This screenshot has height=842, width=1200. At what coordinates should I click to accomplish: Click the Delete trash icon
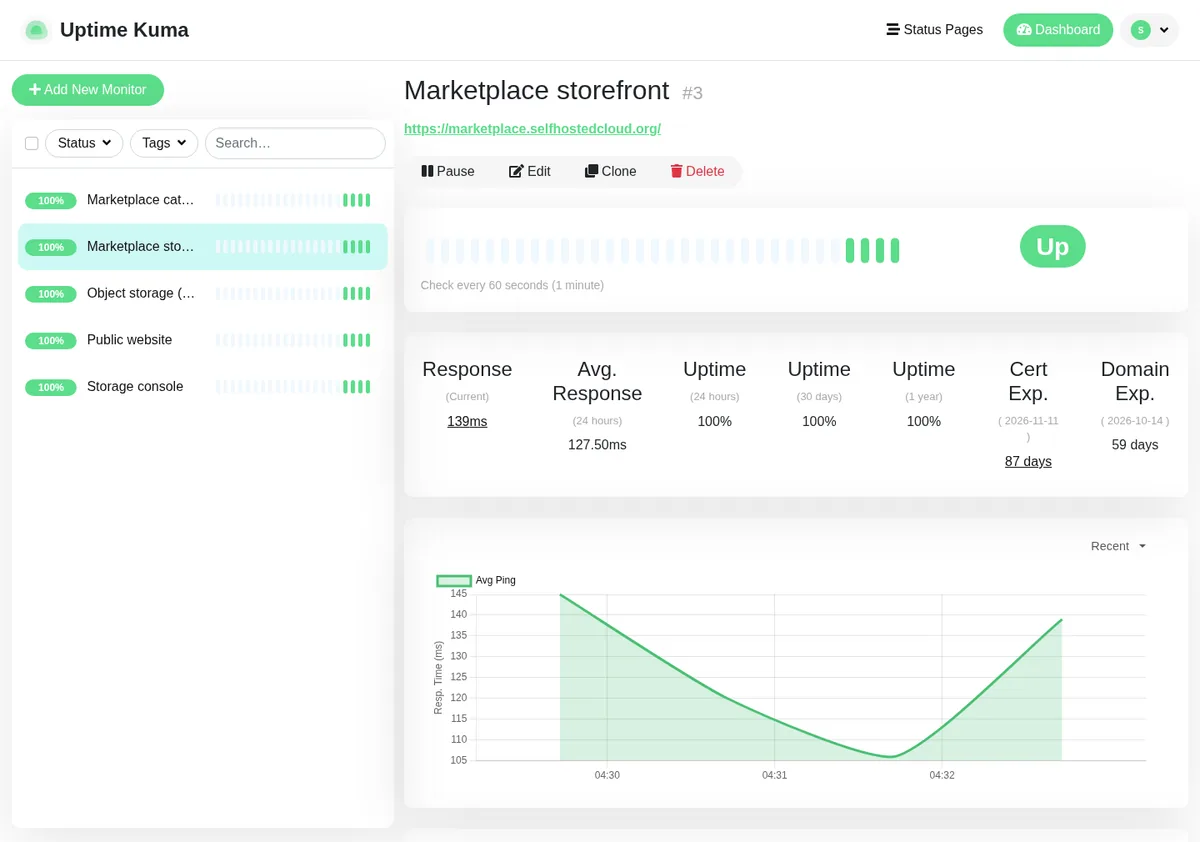(676, 171)
